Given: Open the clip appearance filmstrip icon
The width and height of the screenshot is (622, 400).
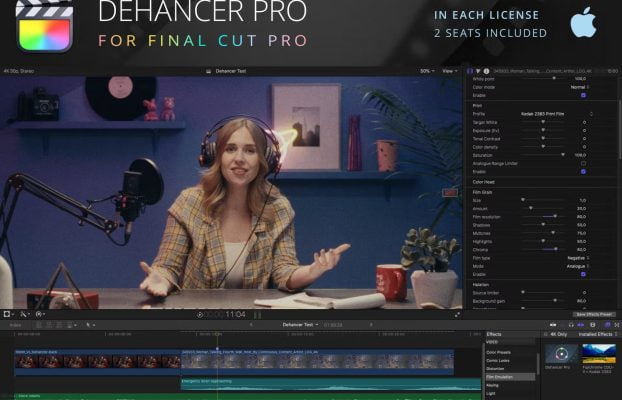Looking at the screenshot, I should [593, 325].
